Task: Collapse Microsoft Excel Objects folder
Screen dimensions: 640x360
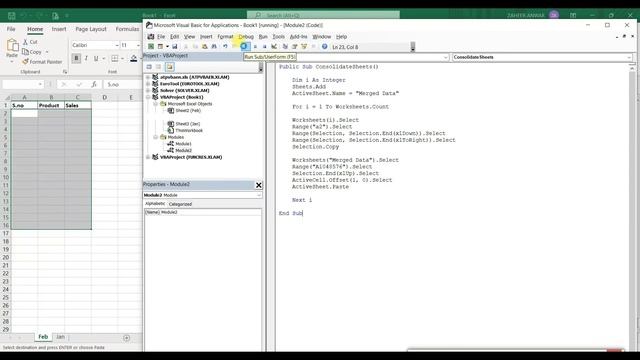Action: tap(156, 104)
